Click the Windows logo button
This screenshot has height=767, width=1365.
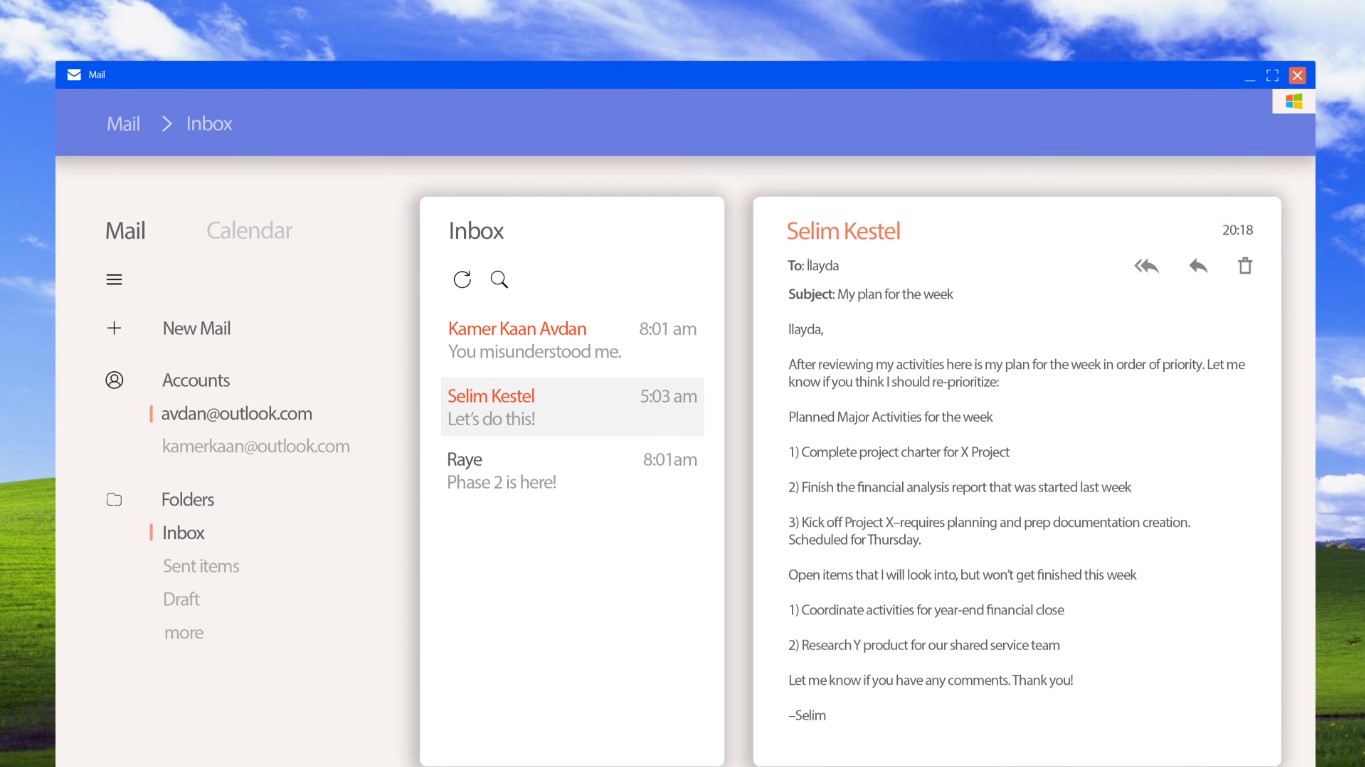click(x=1293, y=101)
